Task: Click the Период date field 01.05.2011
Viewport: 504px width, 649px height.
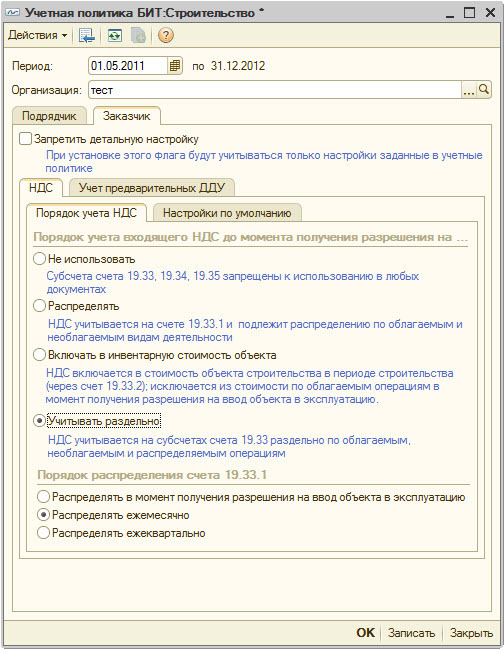Action: point(128,66)
